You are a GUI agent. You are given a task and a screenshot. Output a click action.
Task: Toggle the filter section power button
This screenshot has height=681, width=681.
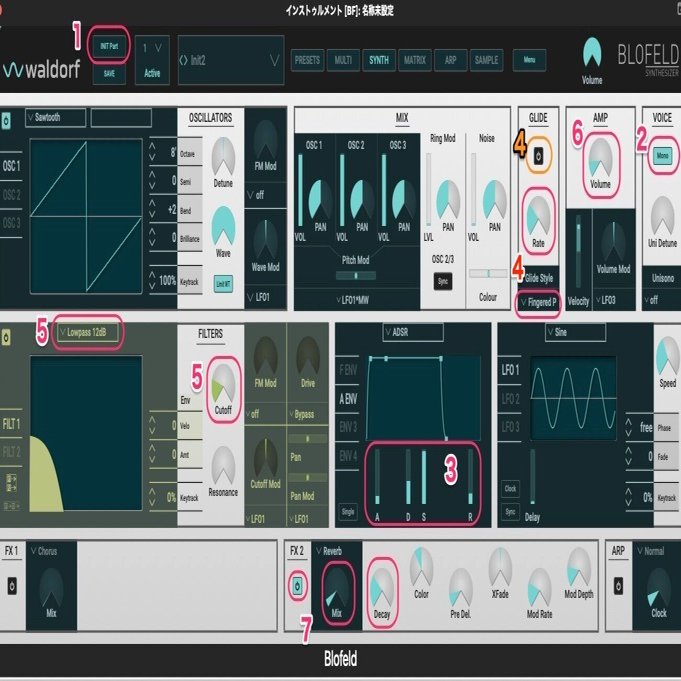click(x=6, y=337)
